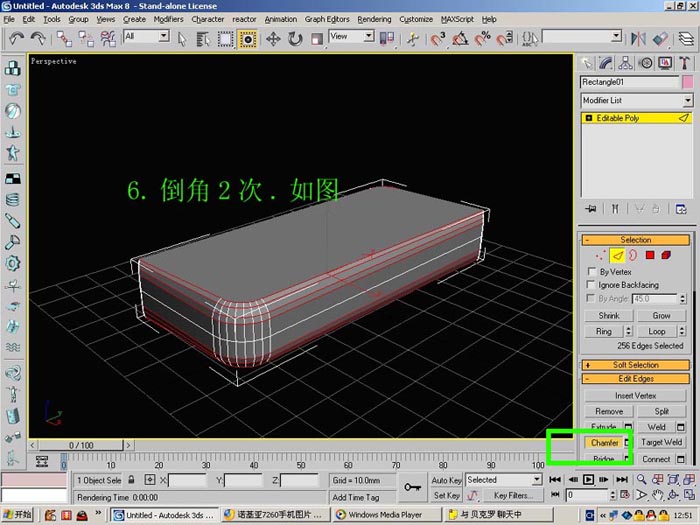Click the Remove edges button
The image size is (700, 525).
click(x=609, y=411)
